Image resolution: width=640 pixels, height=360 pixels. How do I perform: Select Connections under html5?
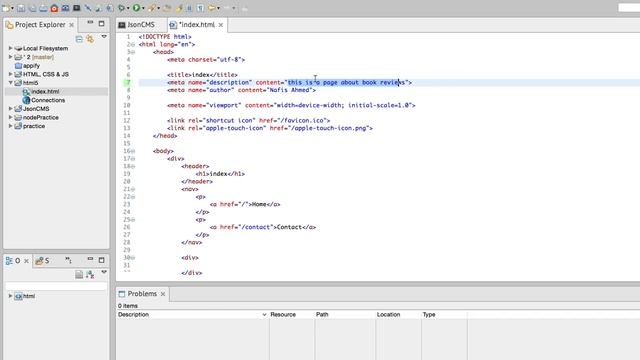48,100
